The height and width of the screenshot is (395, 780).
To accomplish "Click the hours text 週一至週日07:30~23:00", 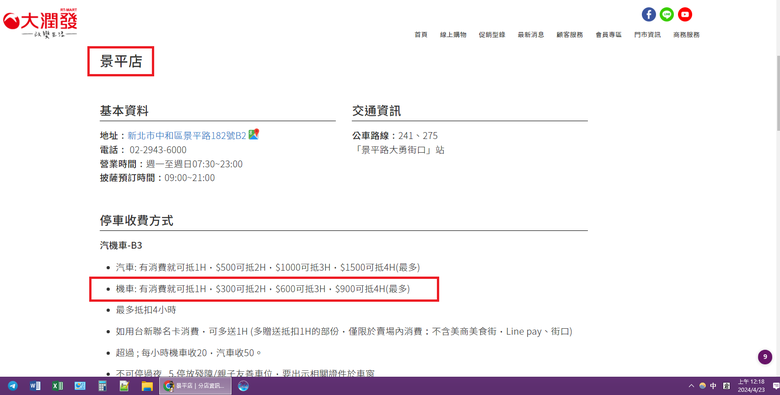I will [194, 164].
